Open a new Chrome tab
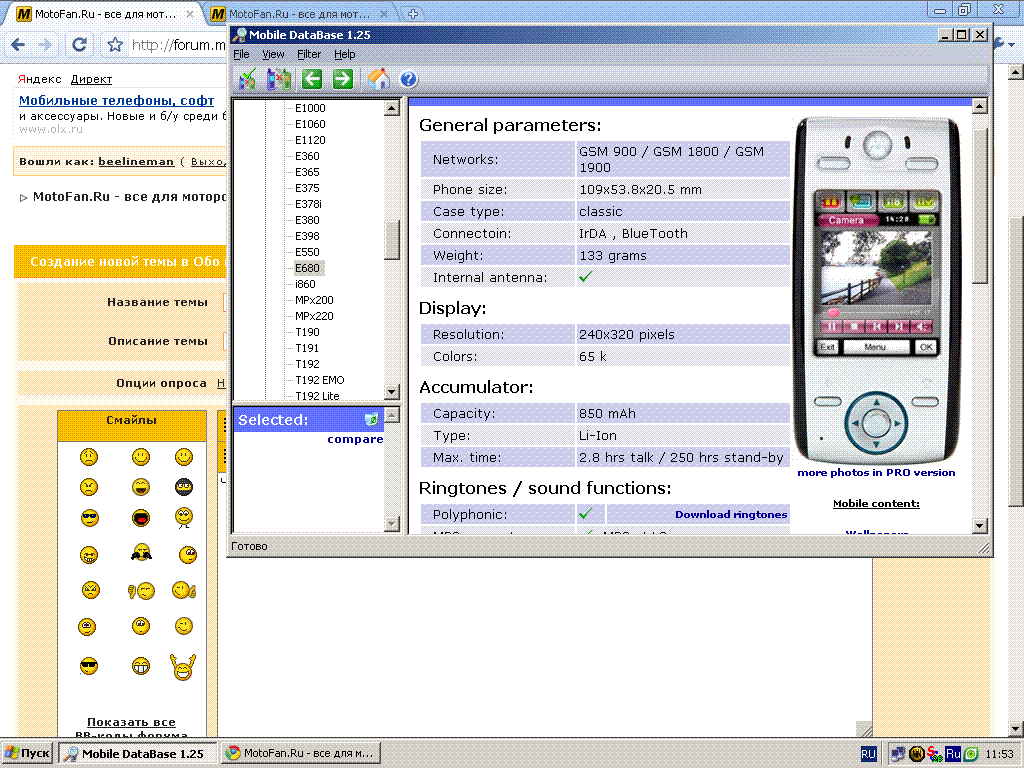 pyautogui.click(x=413, y=14)
